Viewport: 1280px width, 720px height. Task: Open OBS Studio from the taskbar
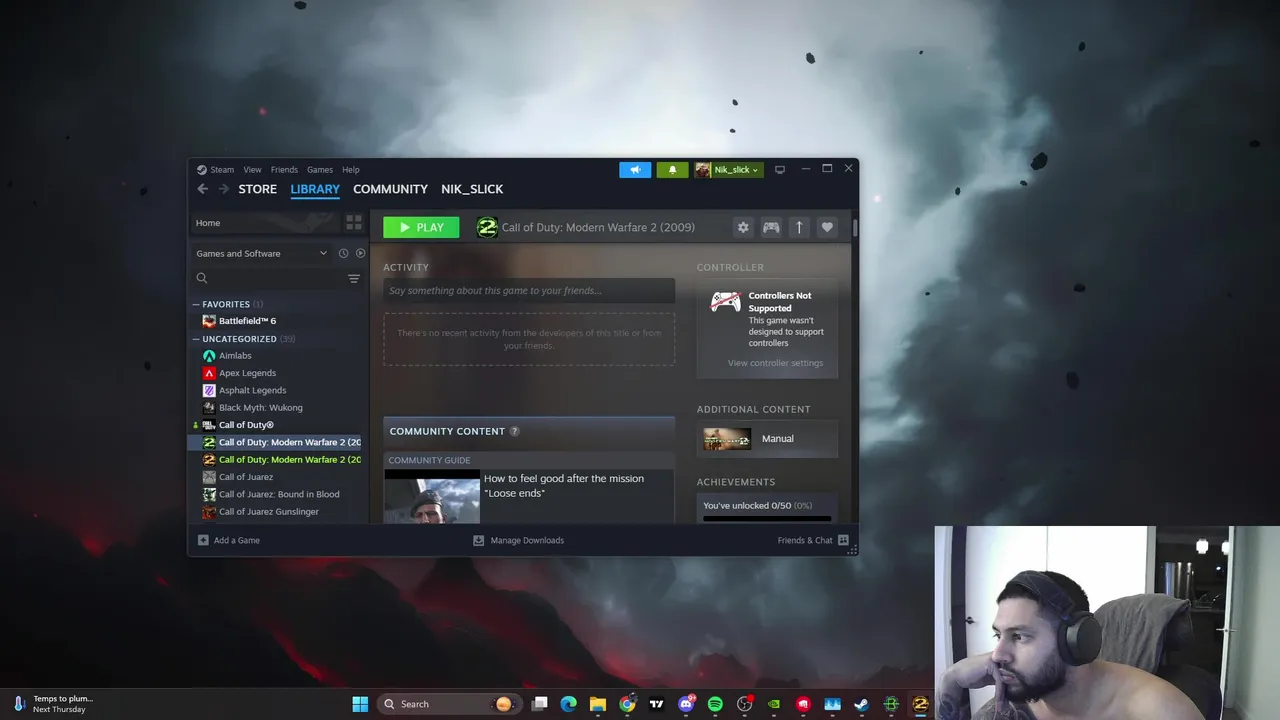click(x=744, y=704)
